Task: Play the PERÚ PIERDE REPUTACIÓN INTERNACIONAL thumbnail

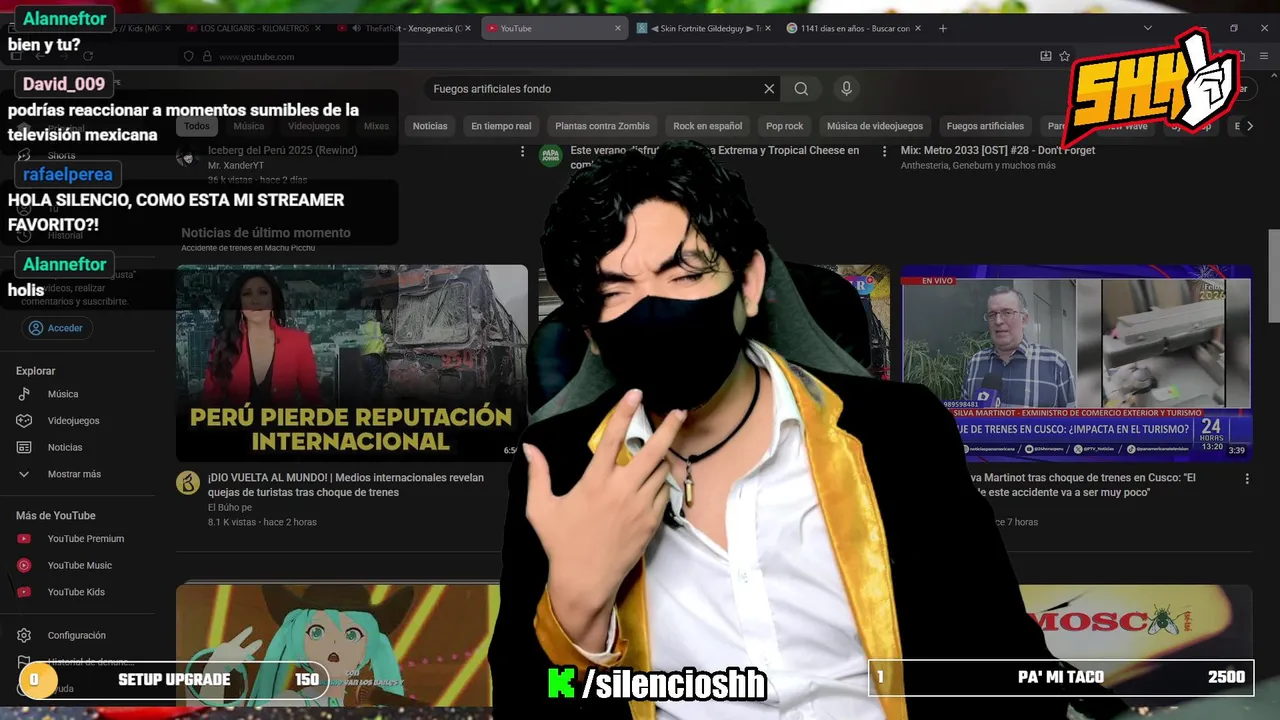Action: (351, 363)
